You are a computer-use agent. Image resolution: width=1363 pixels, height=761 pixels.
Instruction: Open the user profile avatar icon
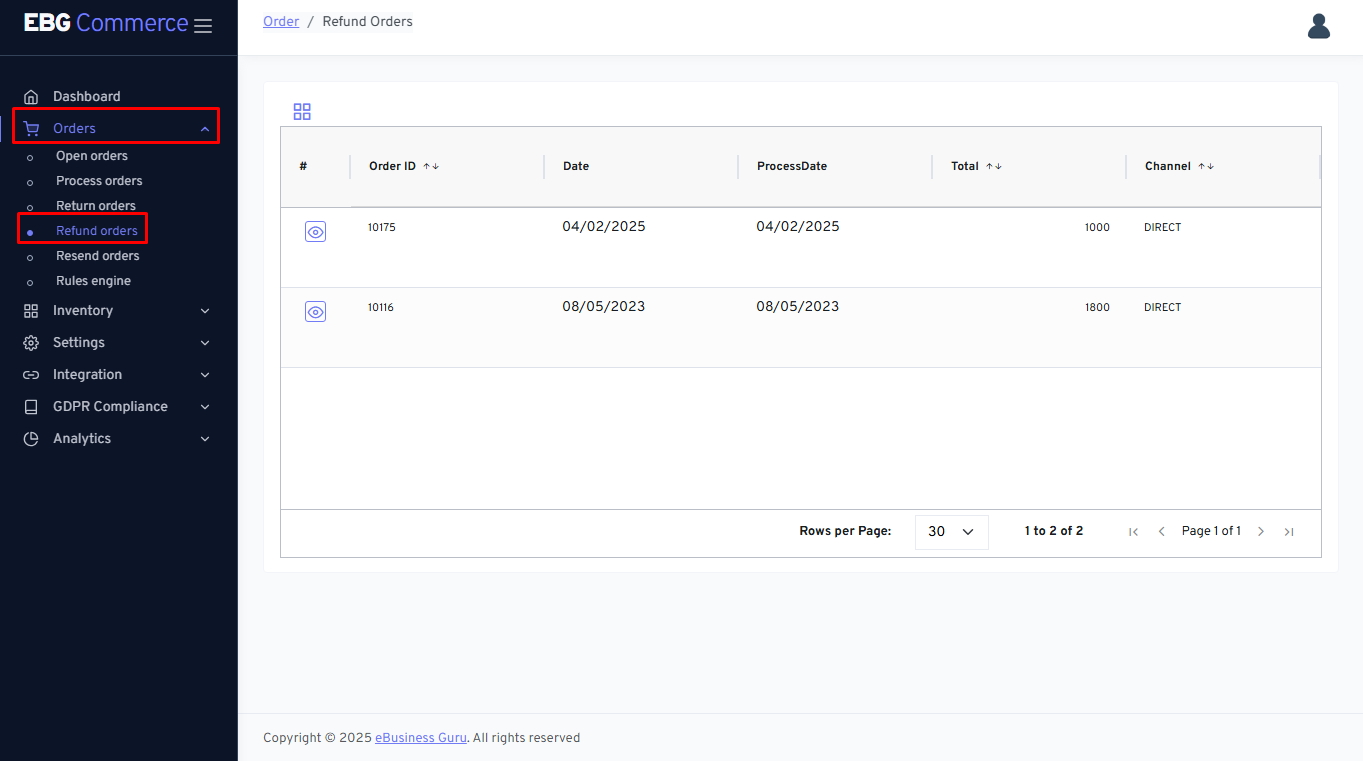1318,26
